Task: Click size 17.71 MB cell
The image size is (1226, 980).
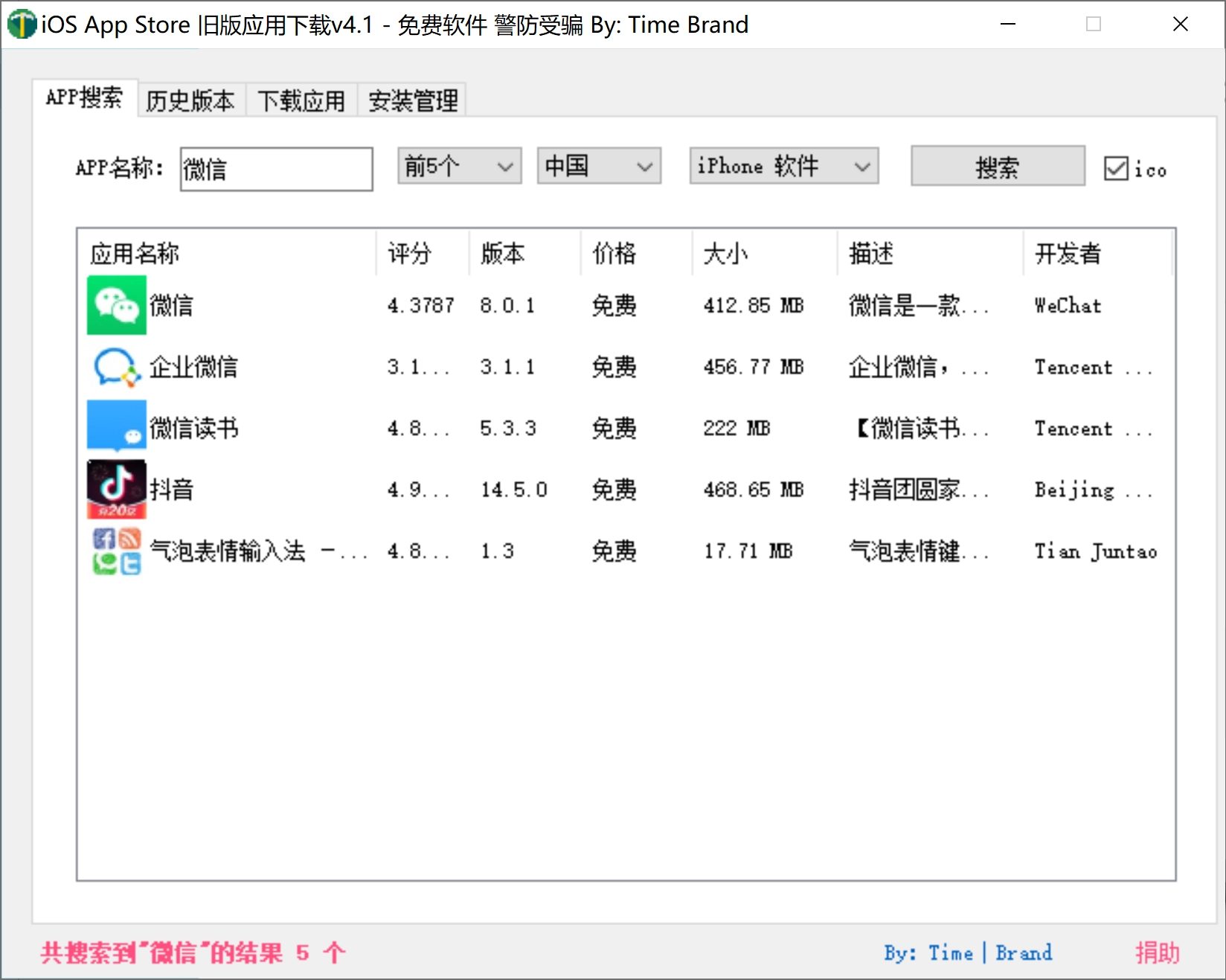Action: click(748, 551)
